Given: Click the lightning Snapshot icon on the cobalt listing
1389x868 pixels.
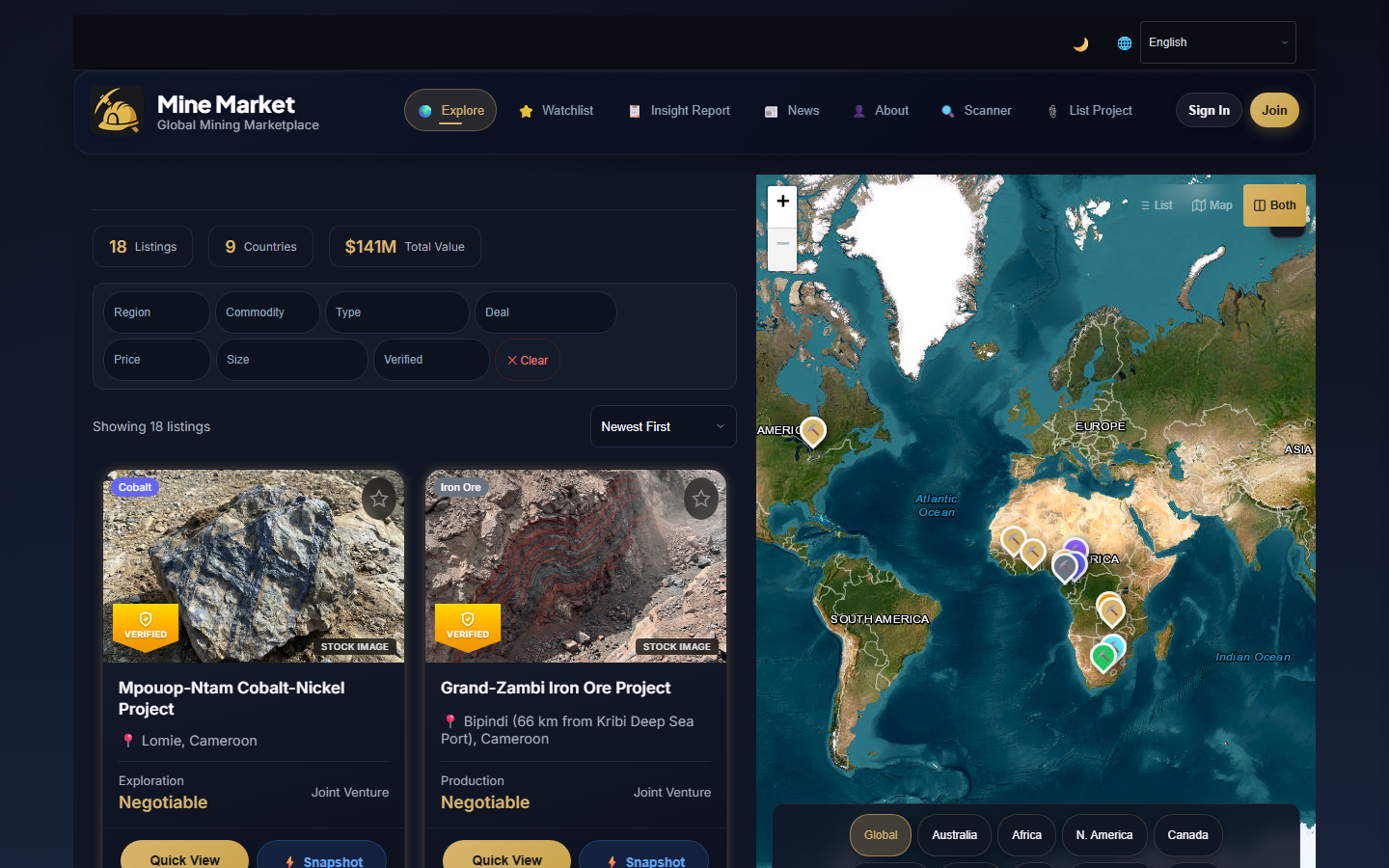Looking at the screenshot, I should (x=289, y=860).
